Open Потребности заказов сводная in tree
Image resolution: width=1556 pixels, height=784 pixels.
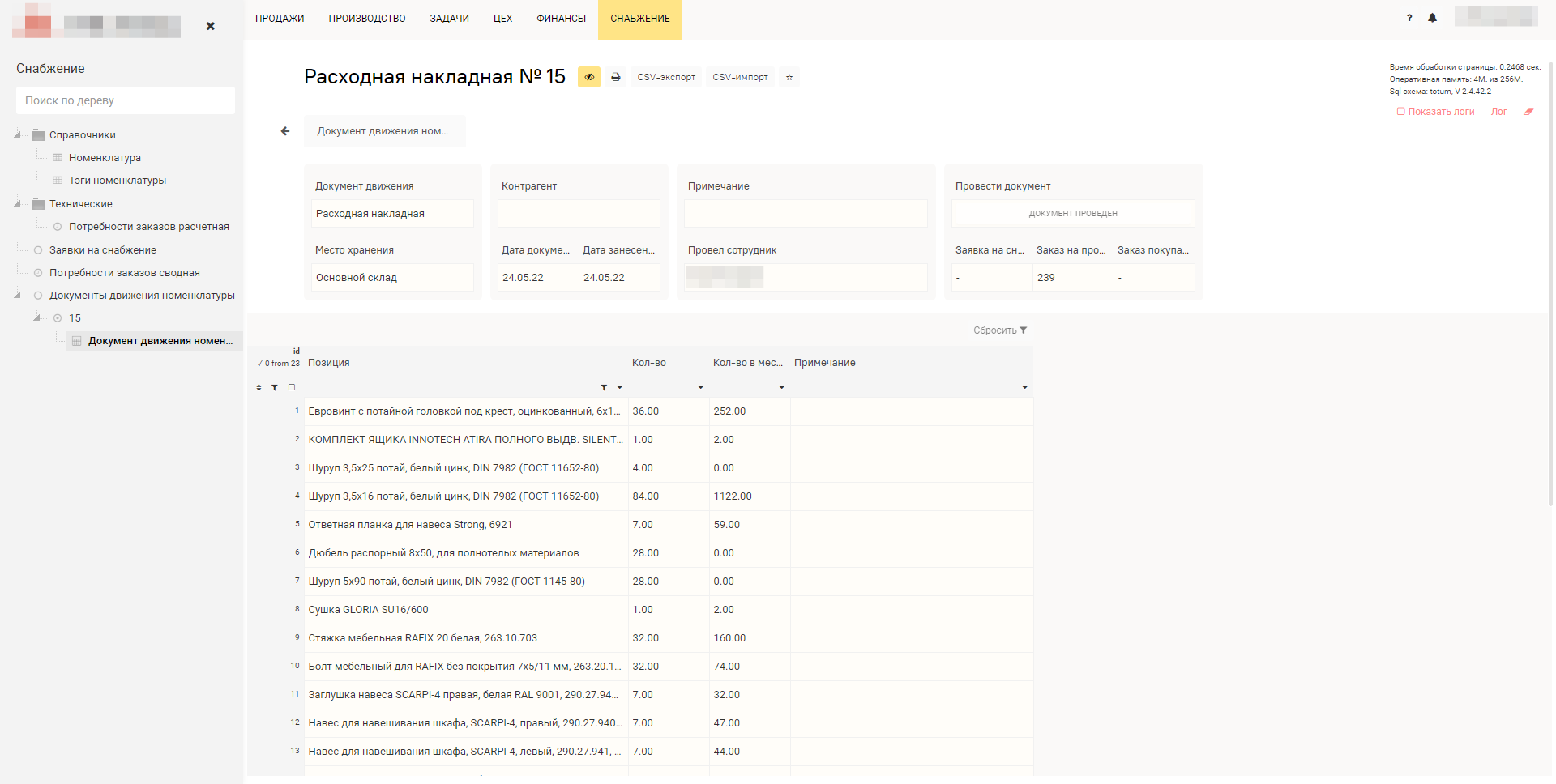(125, 273)
